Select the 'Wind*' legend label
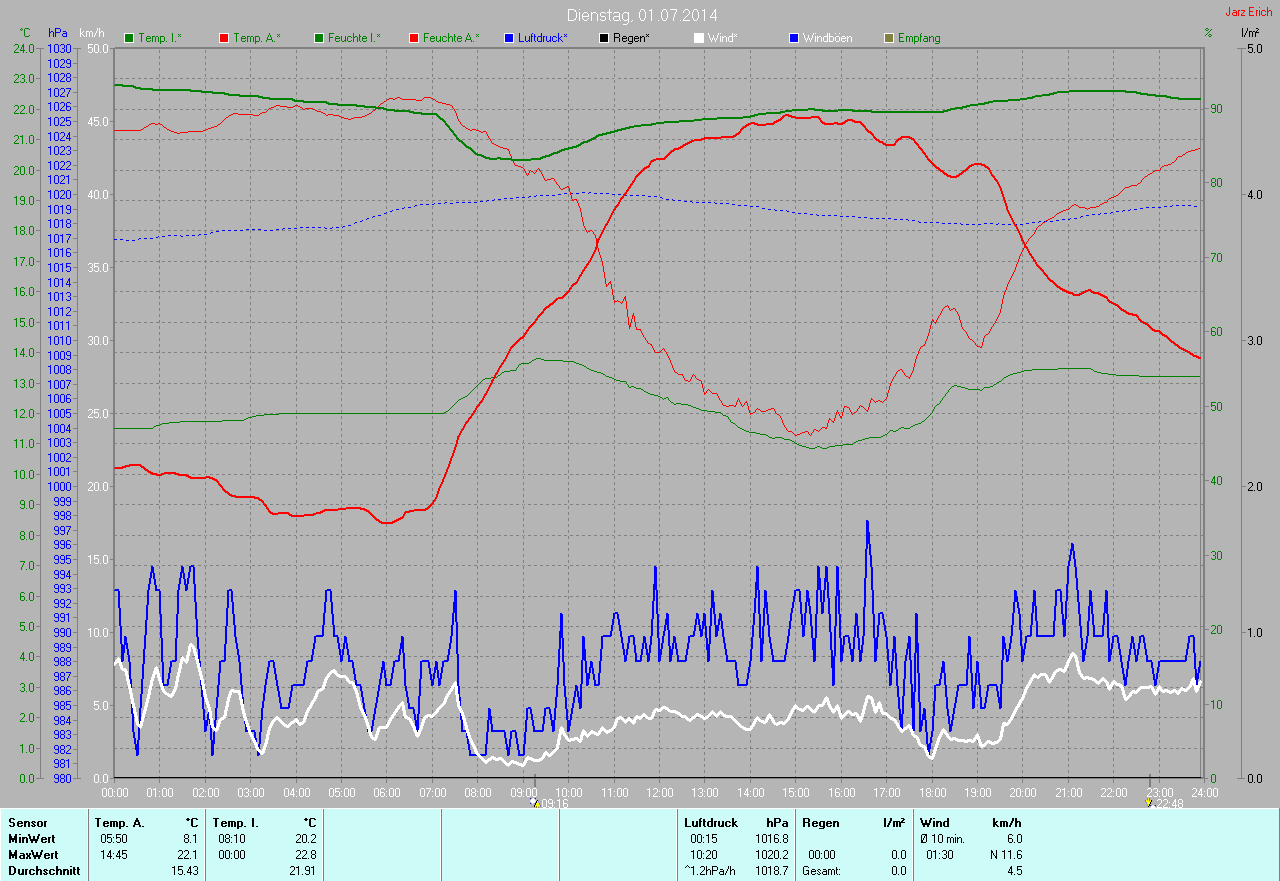Image resolution: width=1280 pixels, height=881 pixels. pyautogui.click(x=723, y=38)
